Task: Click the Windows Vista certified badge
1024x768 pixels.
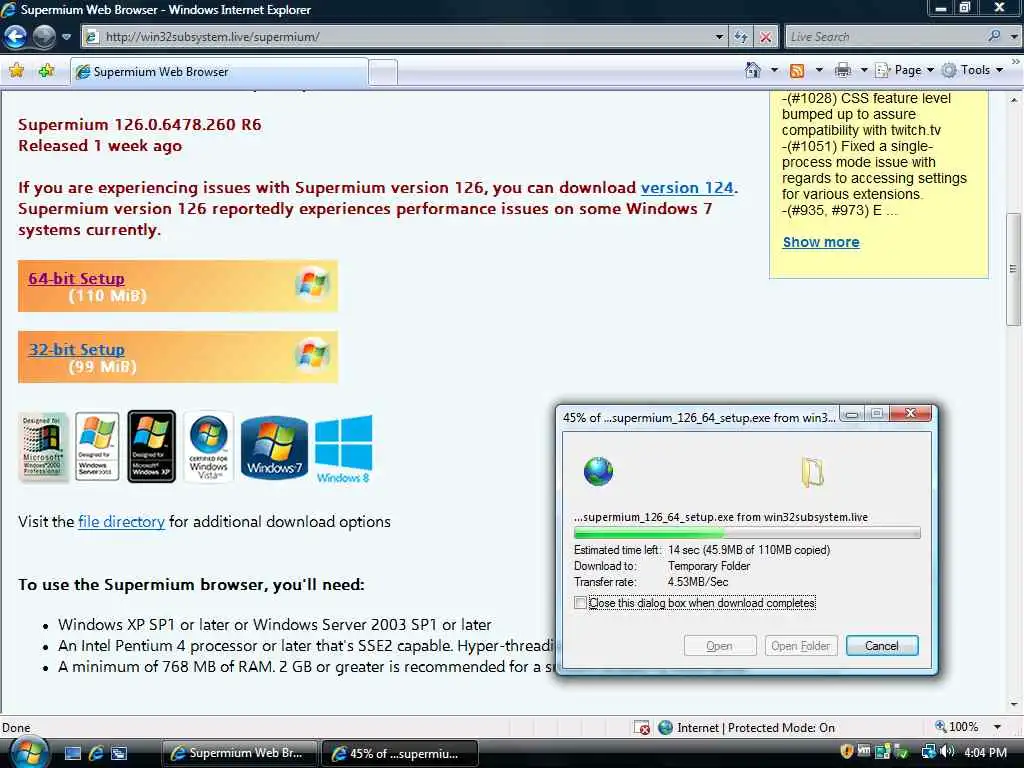Action: tap(208, 447)
